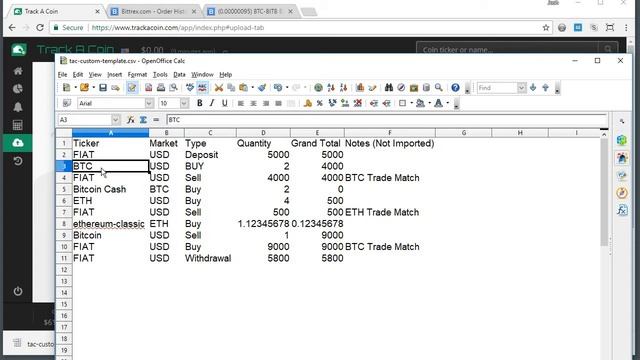Open the Tools menu
The image size is (640, 360).
tap(160, 75)
